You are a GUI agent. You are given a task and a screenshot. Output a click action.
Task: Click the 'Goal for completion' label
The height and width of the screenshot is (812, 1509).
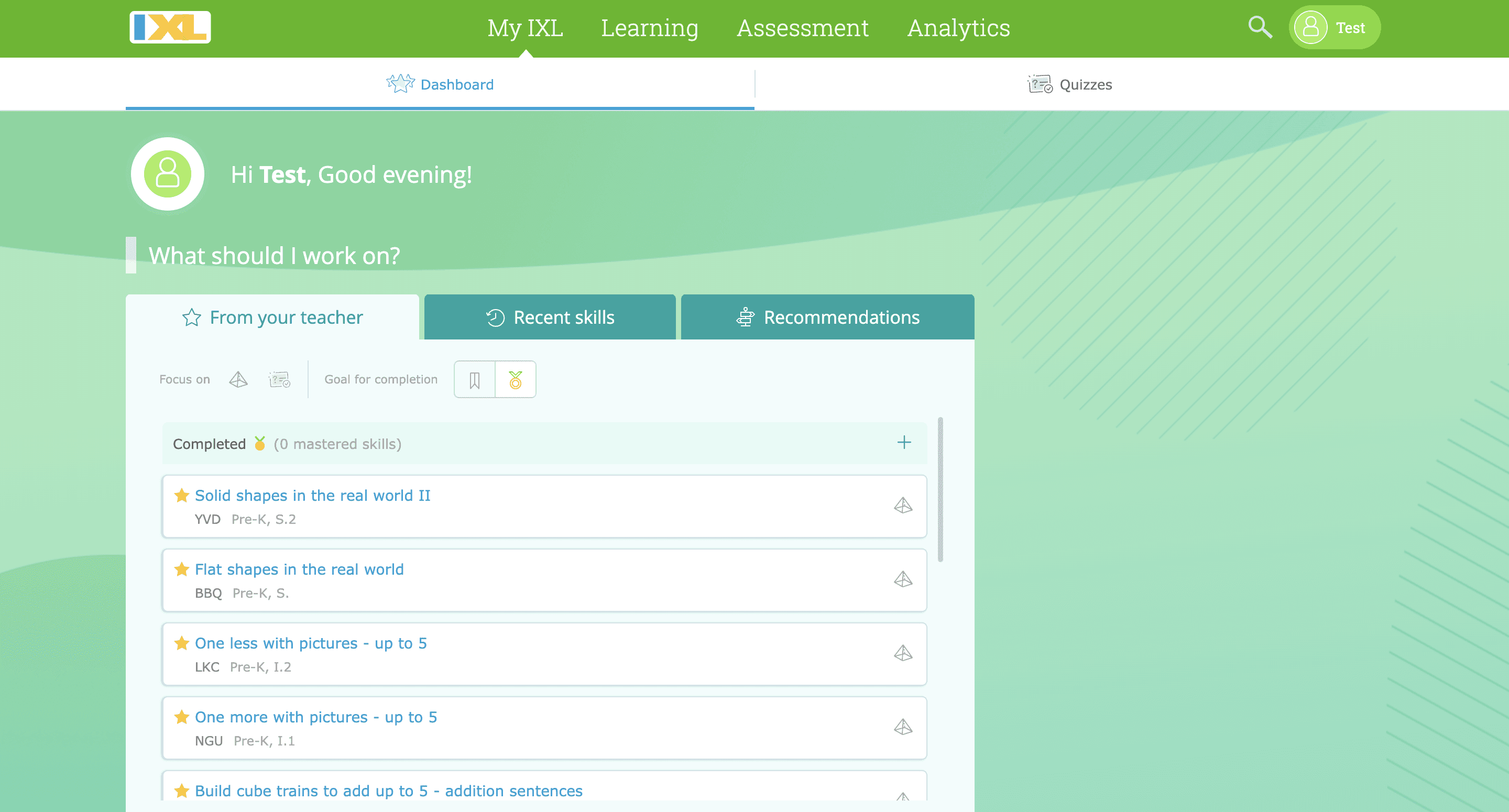point(381,380)
